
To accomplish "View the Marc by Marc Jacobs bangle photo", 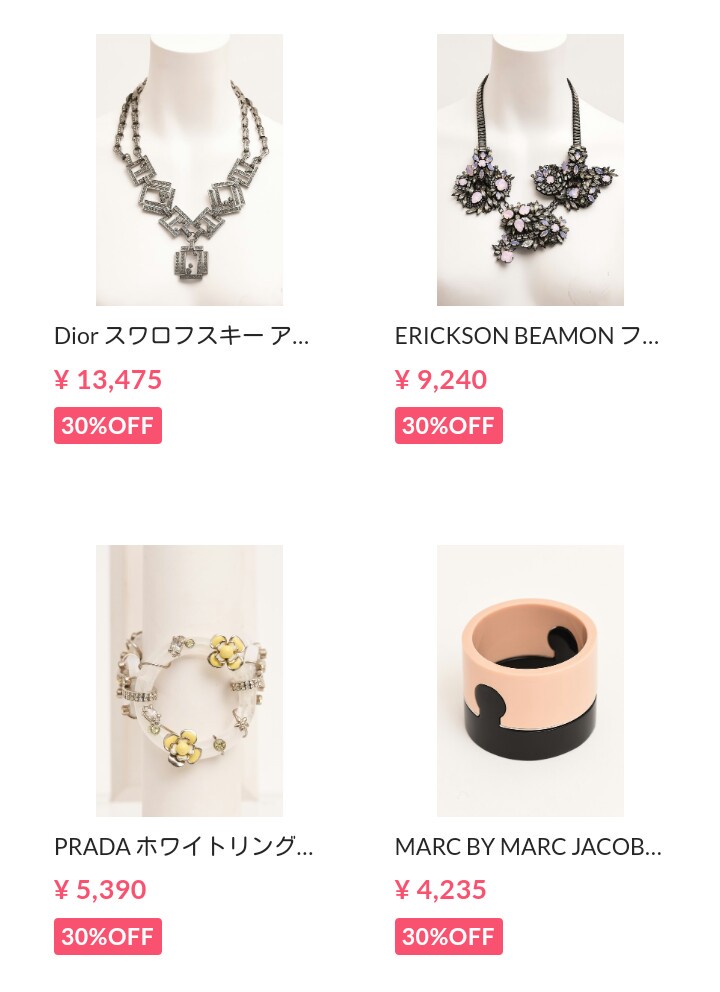I will (x=530, y=681).
